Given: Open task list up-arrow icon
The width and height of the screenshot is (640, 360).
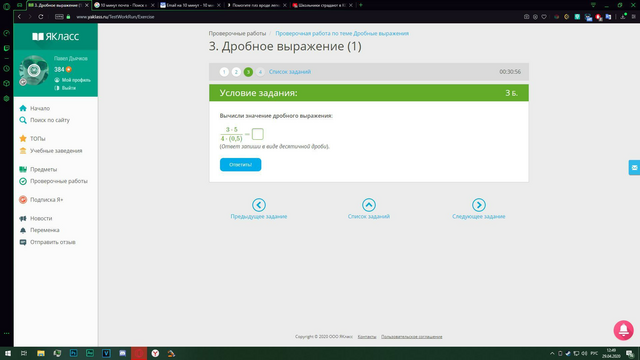Looking at the screenshot, I should [x=369, y=205].
